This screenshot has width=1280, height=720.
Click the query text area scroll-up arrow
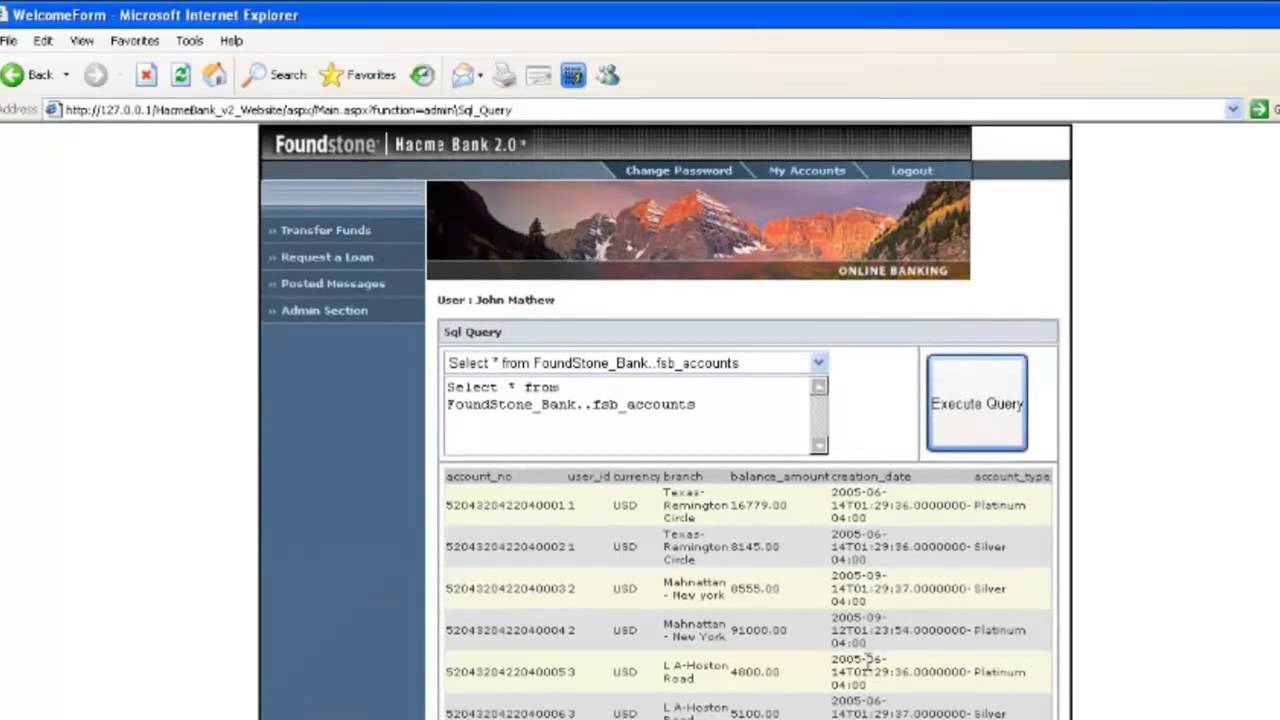pyautogui.click(x=819, y=386)
